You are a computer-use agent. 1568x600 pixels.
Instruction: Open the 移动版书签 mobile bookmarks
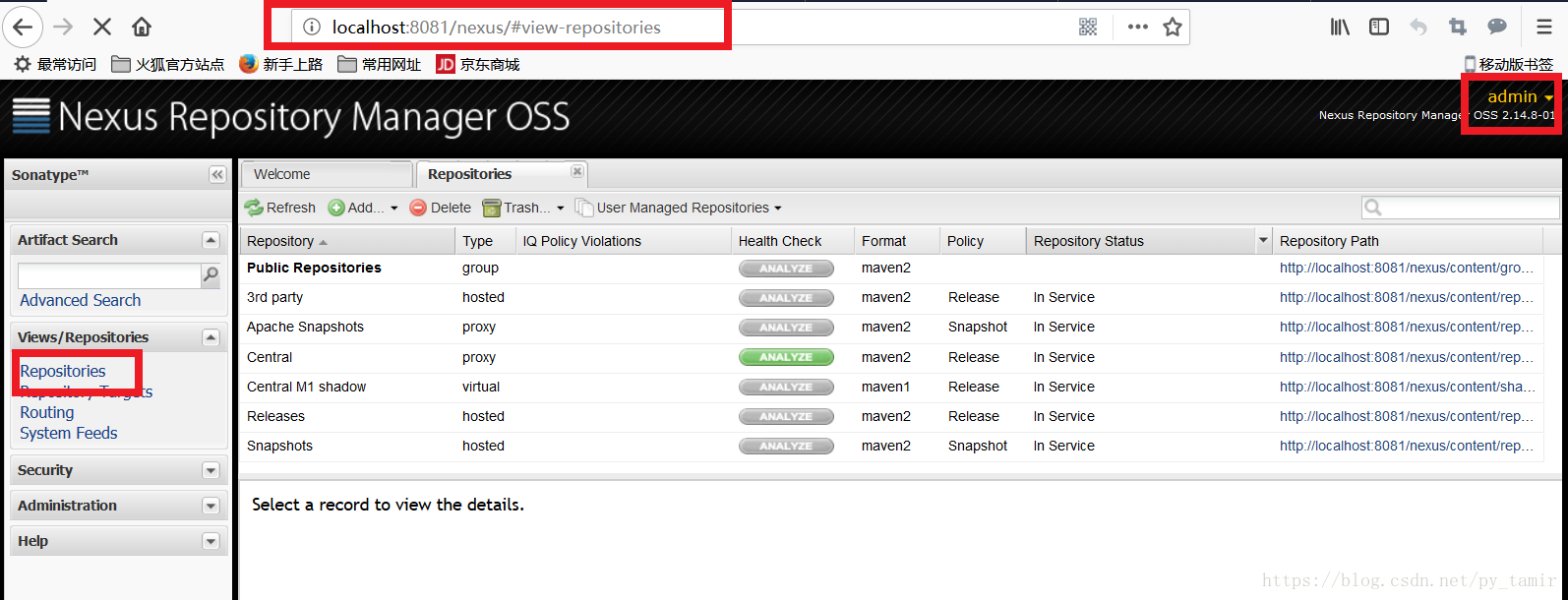[1508, 64]
